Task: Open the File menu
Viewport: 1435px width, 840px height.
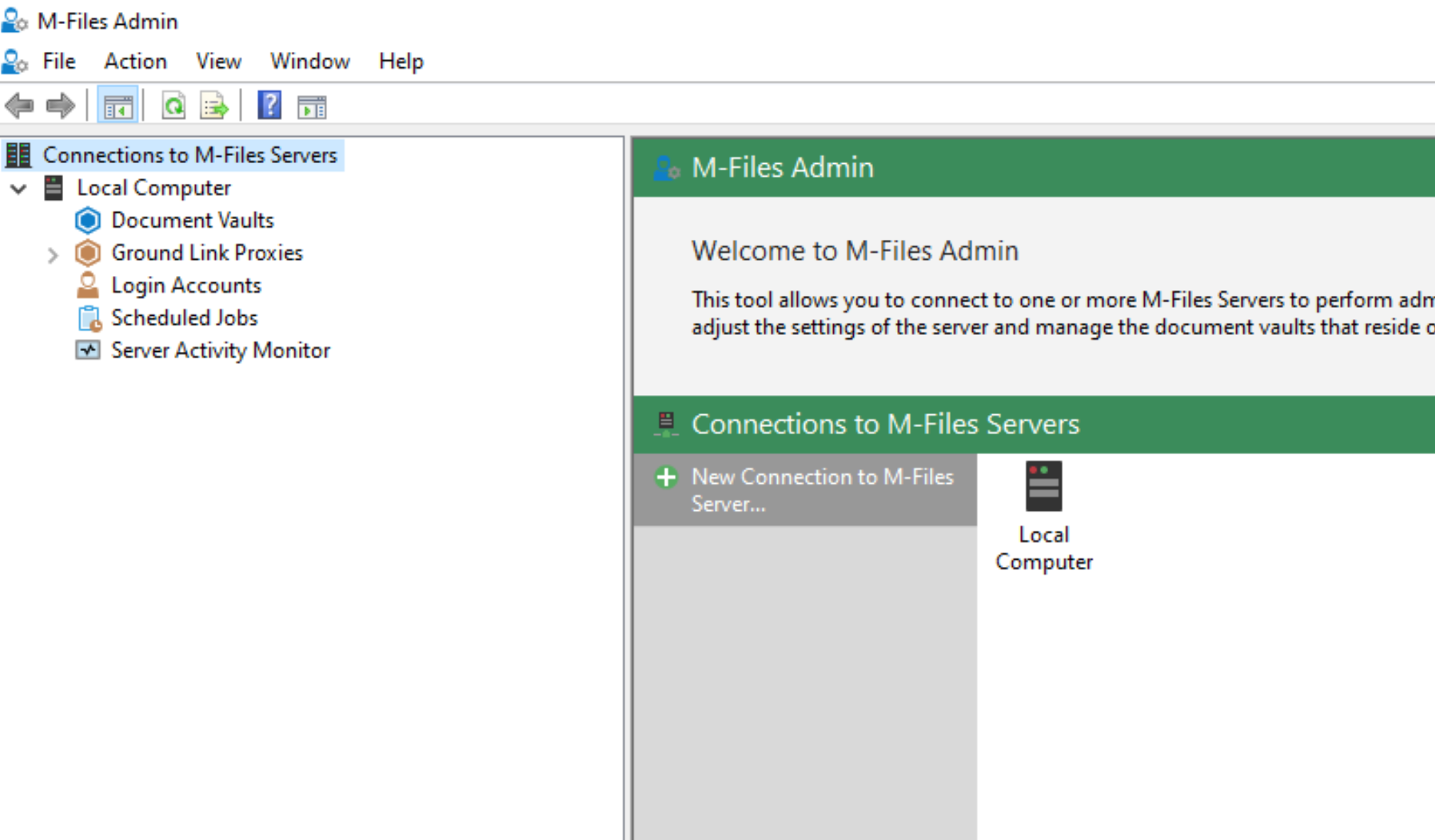Action: 59,62
